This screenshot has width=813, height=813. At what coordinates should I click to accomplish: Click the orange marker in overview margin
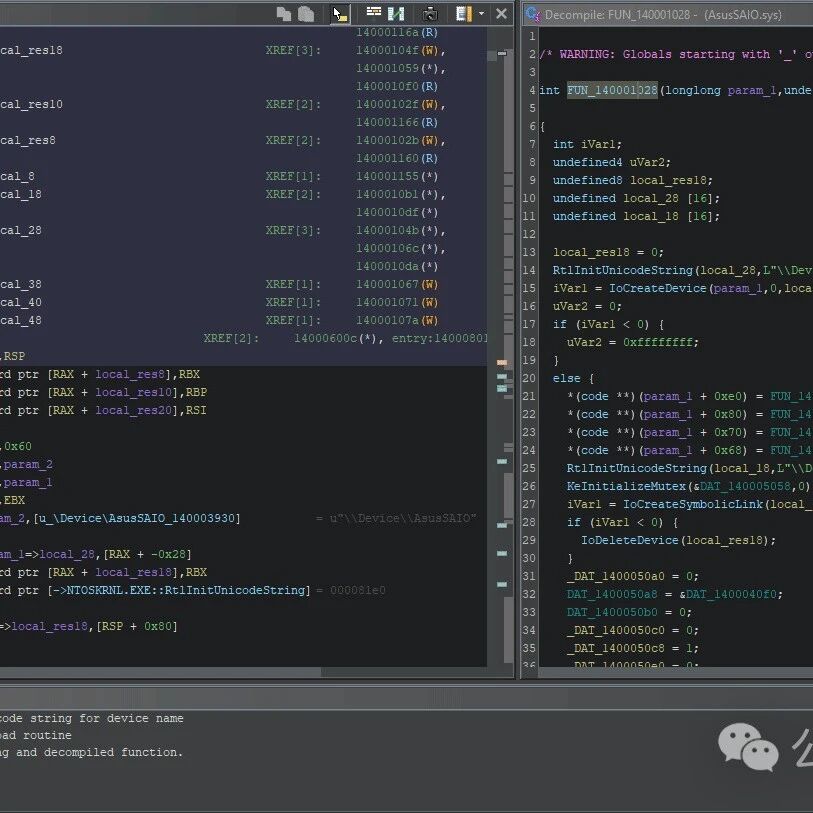[502, 362]
